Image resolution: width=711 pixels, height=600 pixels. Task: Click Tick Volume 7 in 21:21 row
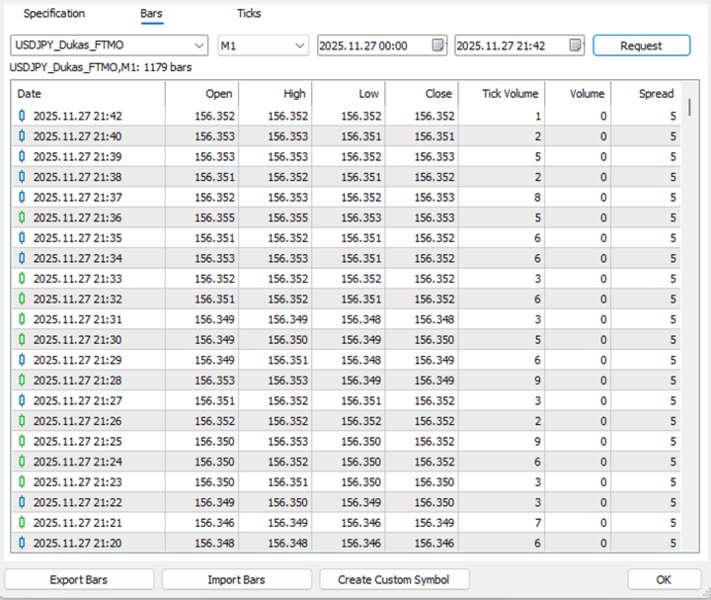tap(537, 522)
